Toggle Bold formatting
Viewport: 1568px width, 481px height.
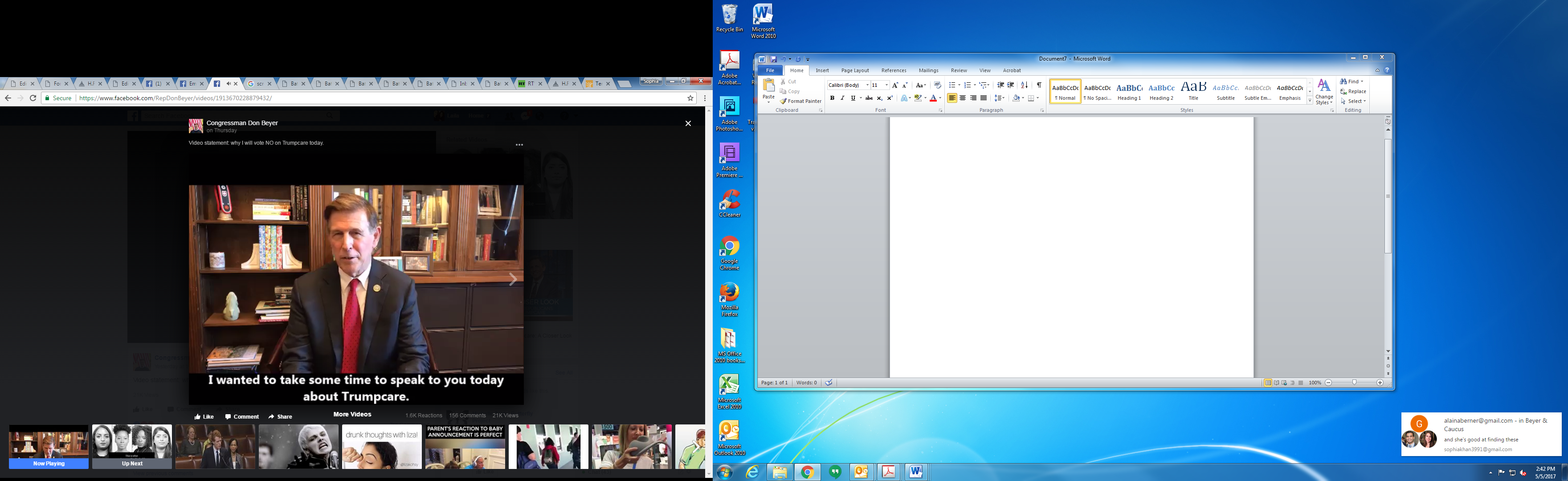point(832,98)
